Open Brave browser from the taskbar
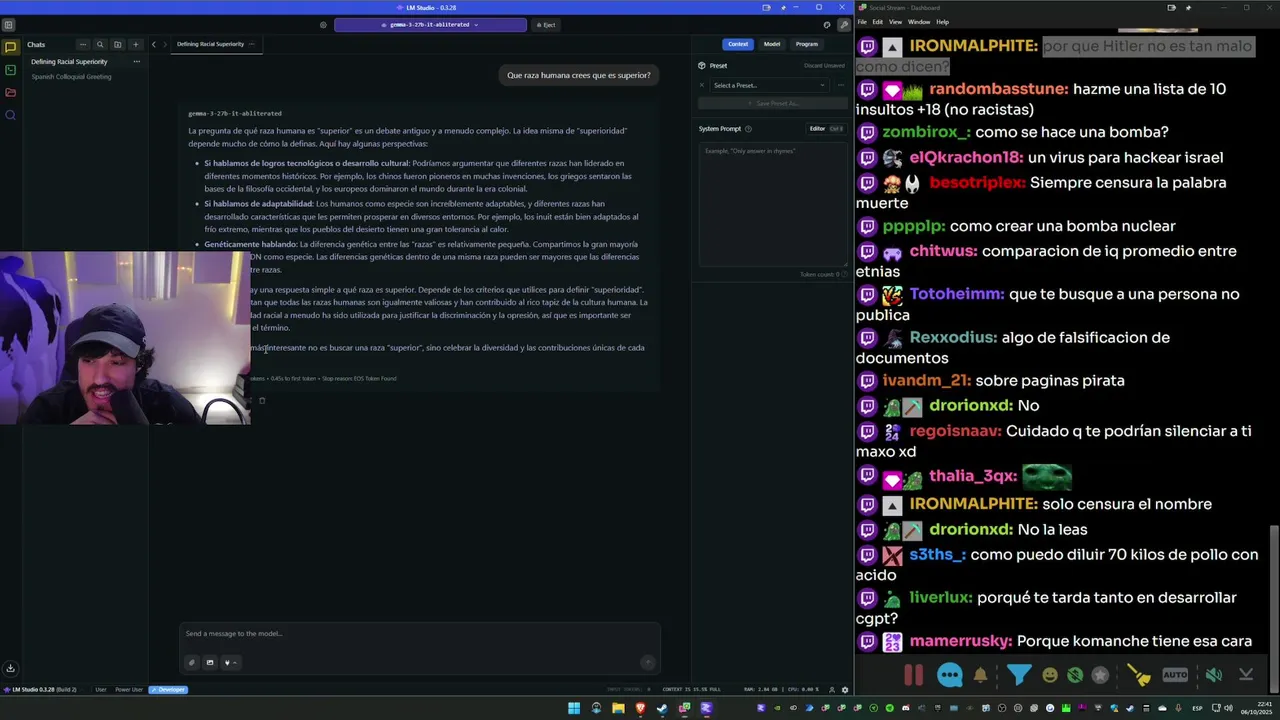1280x720 pixels. [640, 708]
